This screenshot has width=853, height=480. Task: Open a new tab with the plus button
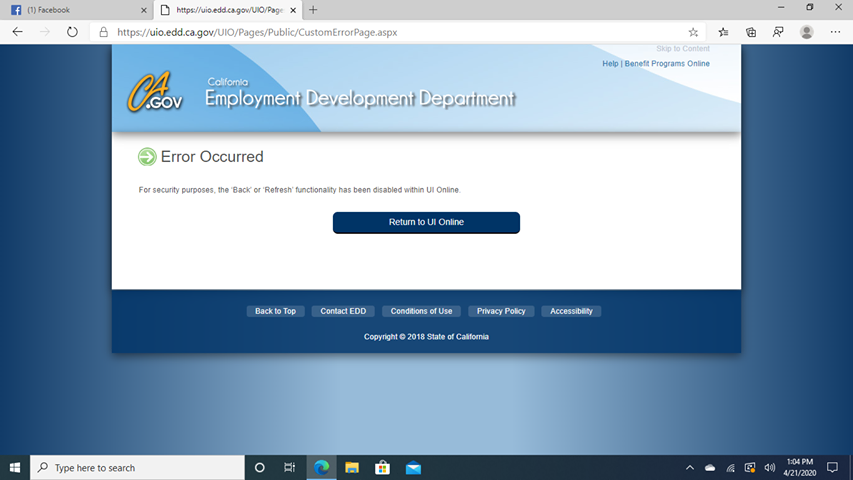coord(313,10)
